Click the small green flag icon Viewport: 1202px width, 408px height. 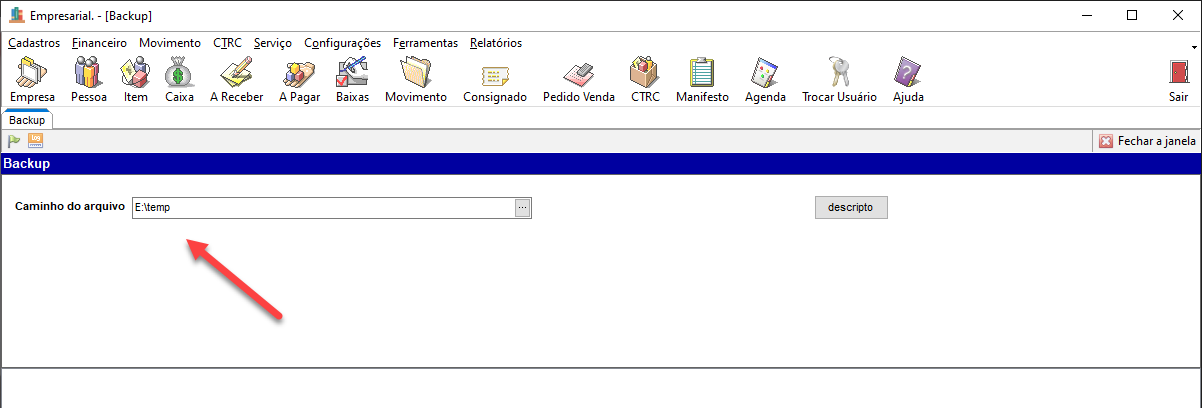click(14, 141)
